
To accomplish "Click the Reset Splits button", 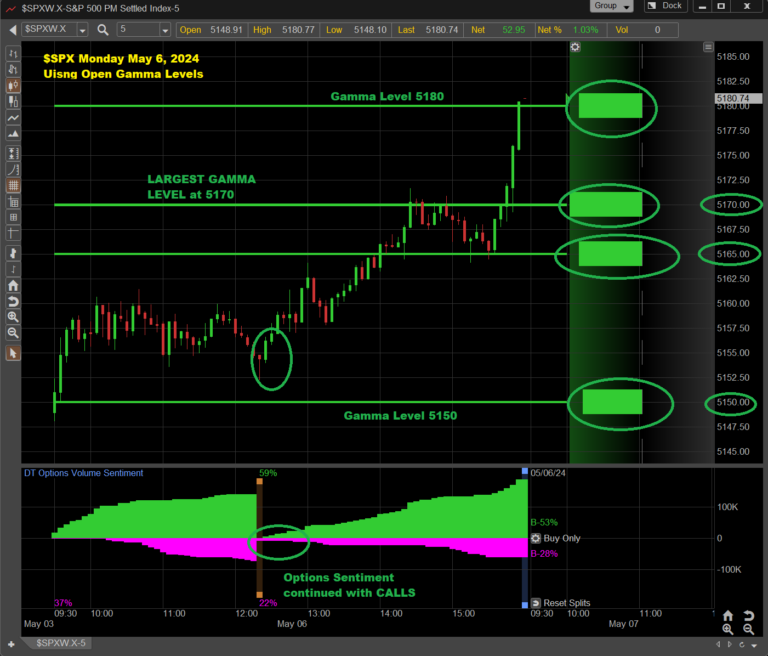I will tap(559, 603).
